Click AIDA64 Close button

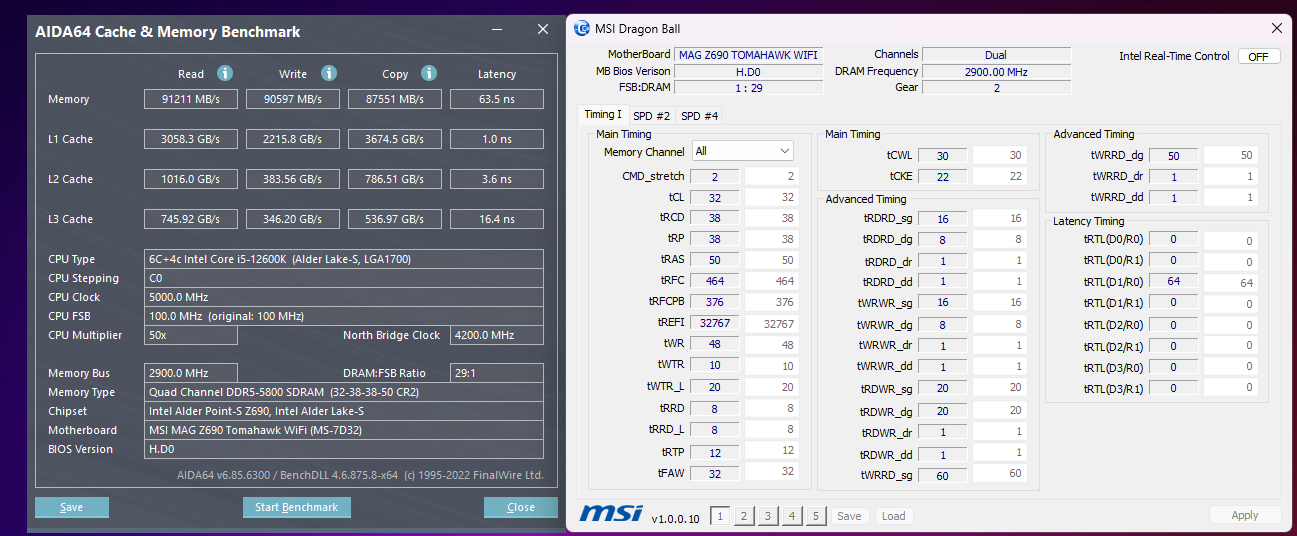[521, 507]
